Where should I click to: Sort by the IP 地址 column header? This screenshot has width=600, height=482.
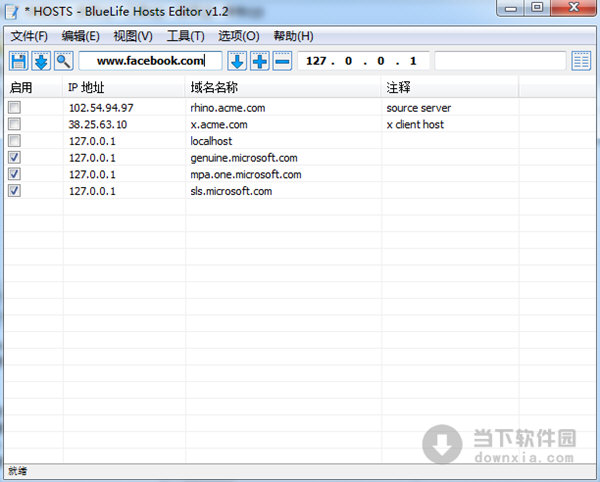point(124,88)
